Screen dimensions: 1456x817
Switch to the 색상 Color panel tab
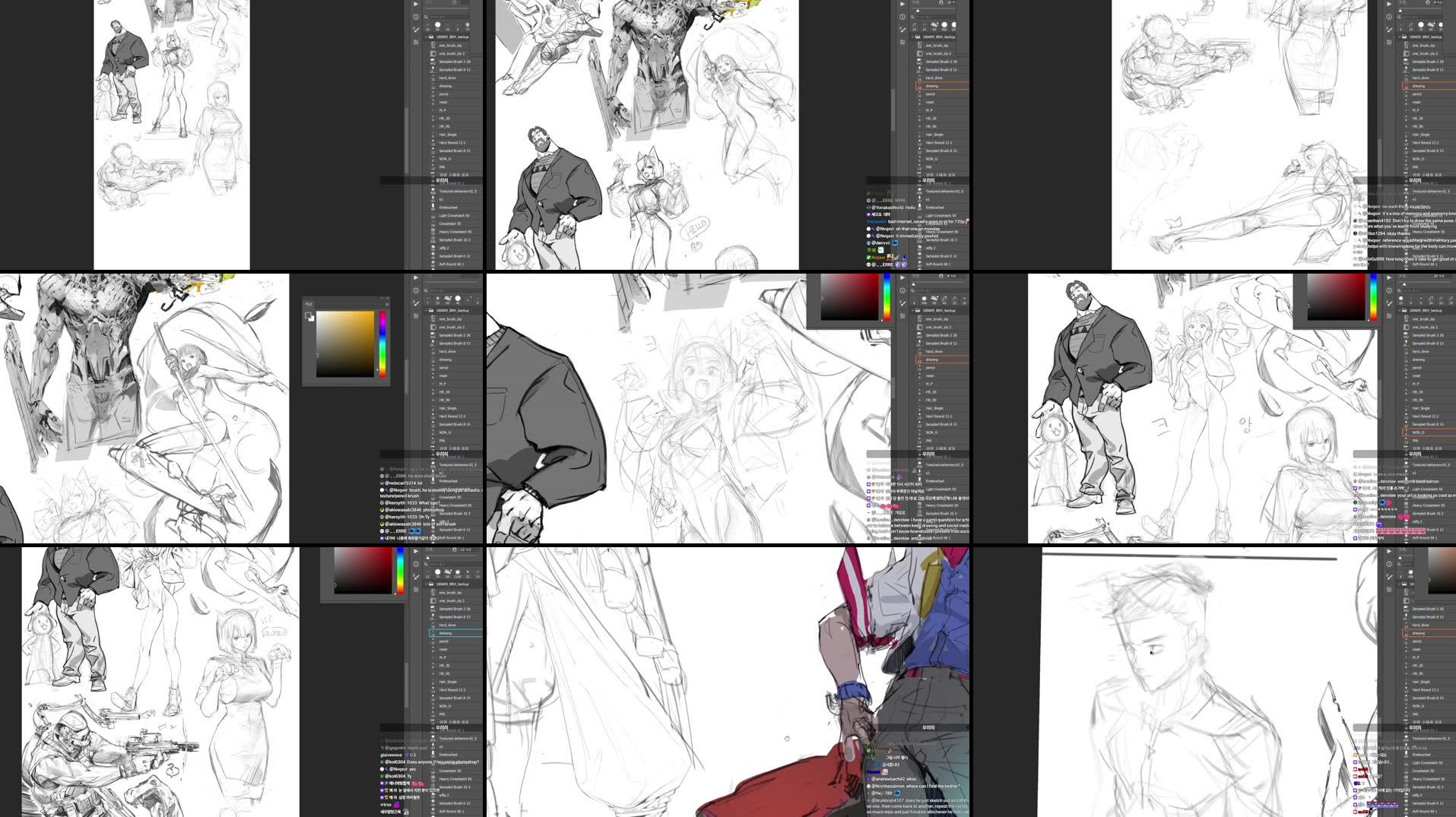[309, 305]
